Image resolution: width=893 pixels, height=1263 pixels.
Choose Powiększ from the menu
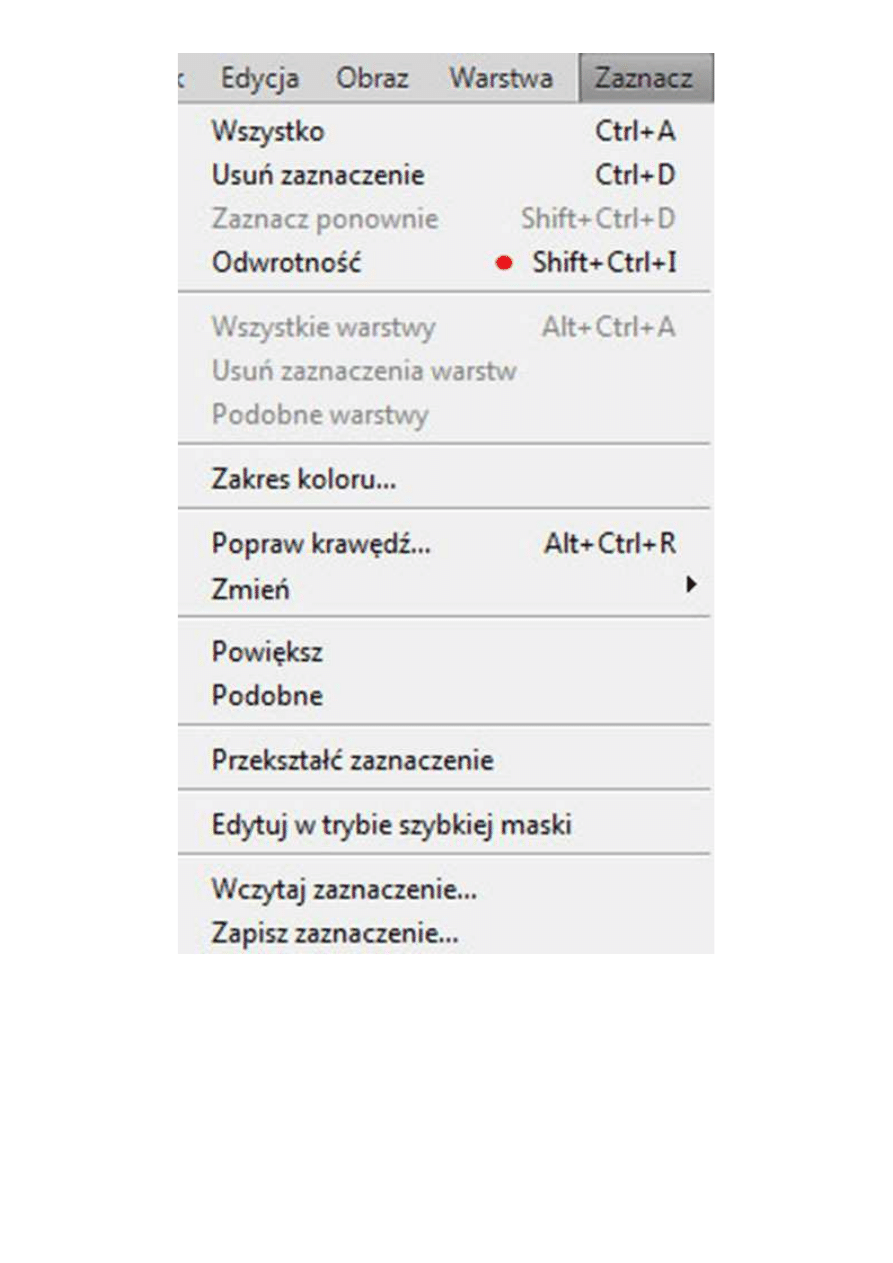tap(267, 652)
